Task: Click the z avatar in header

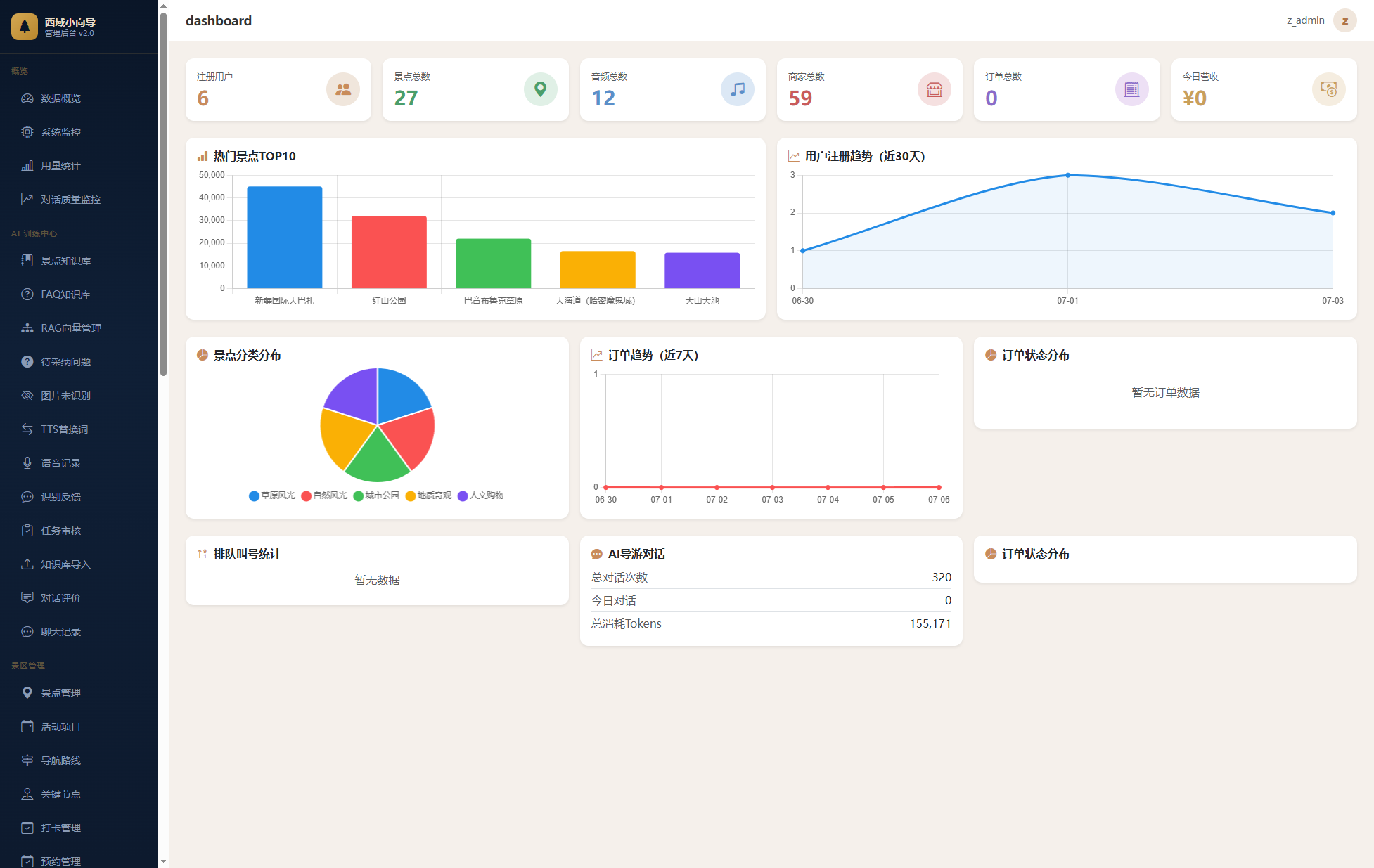Action: pos(1344,20)
